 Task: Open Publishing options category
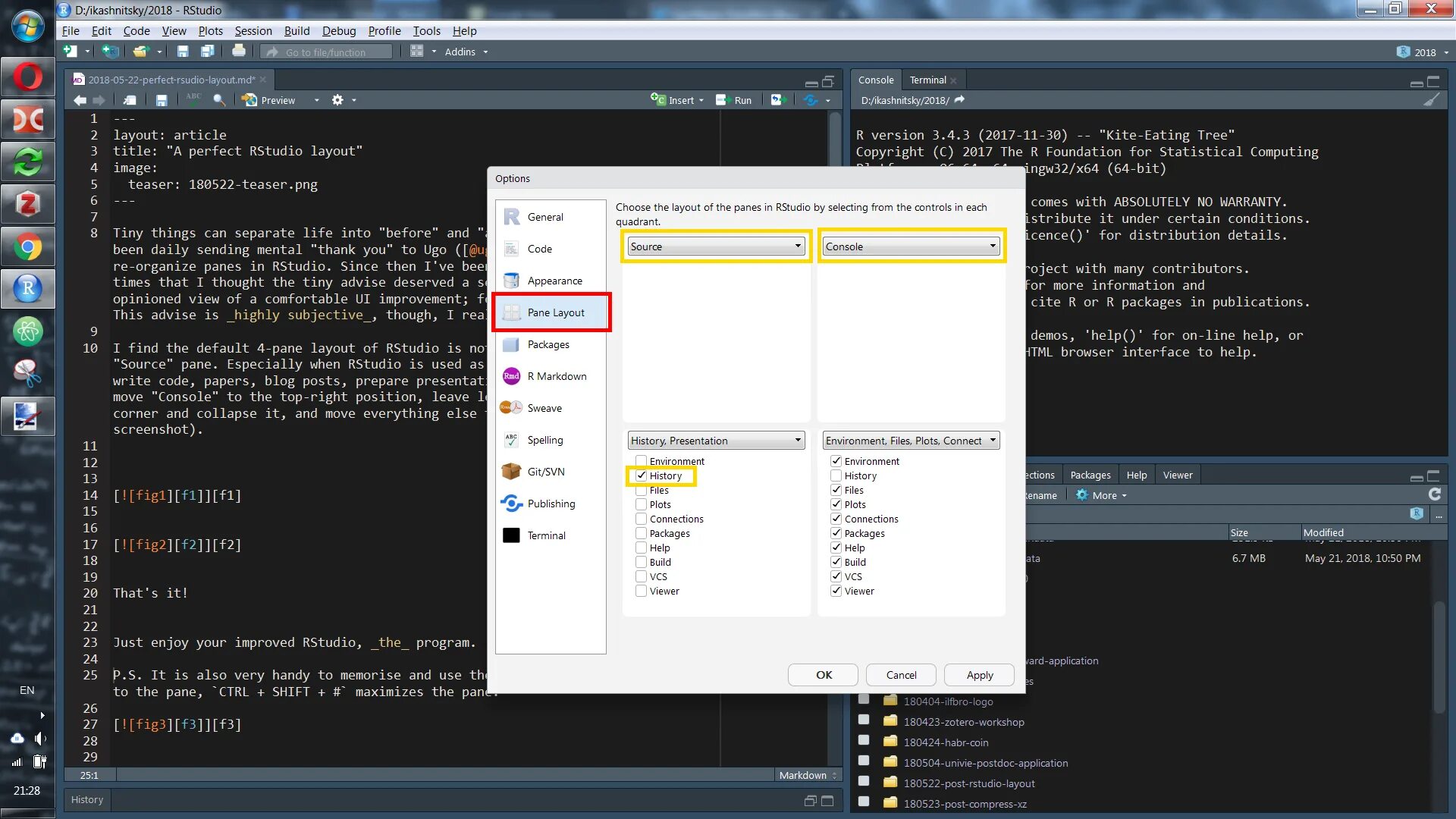tap(551, 504)
